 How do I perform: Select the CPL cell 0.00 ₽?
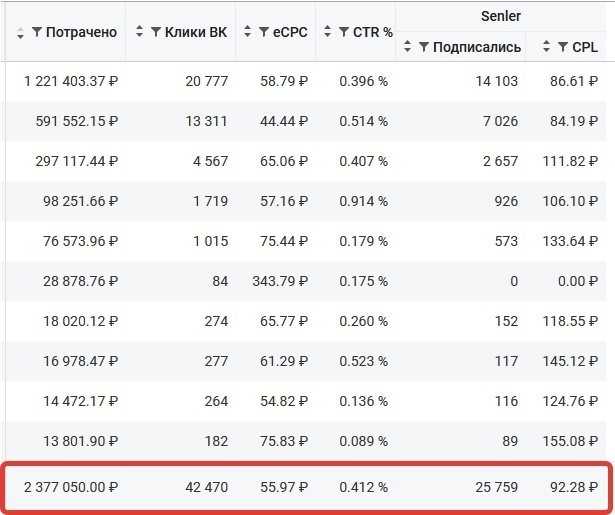tap(578, 281)
